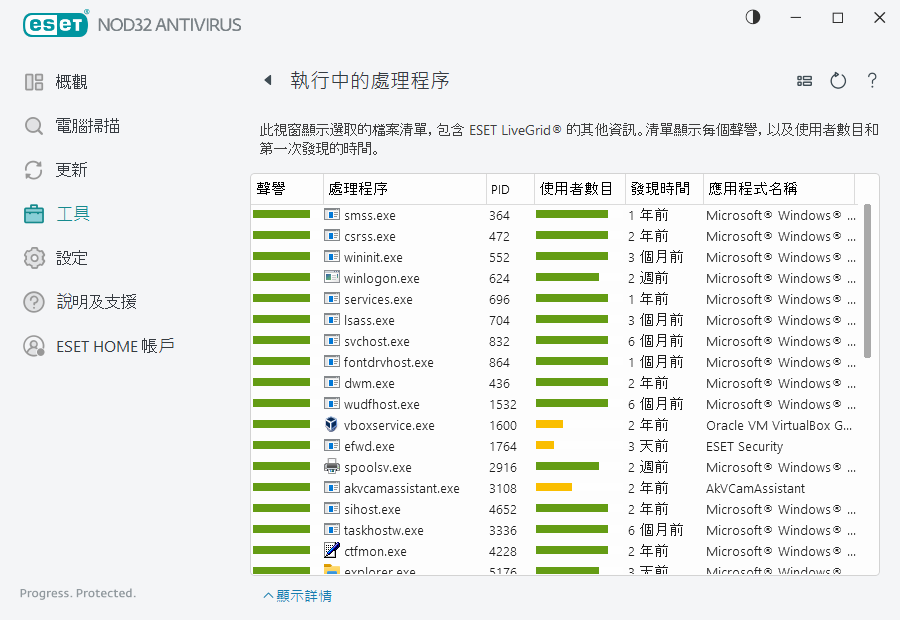Sort by 發現時間 column header
The image size is (900, 620).
click(664, 189)
